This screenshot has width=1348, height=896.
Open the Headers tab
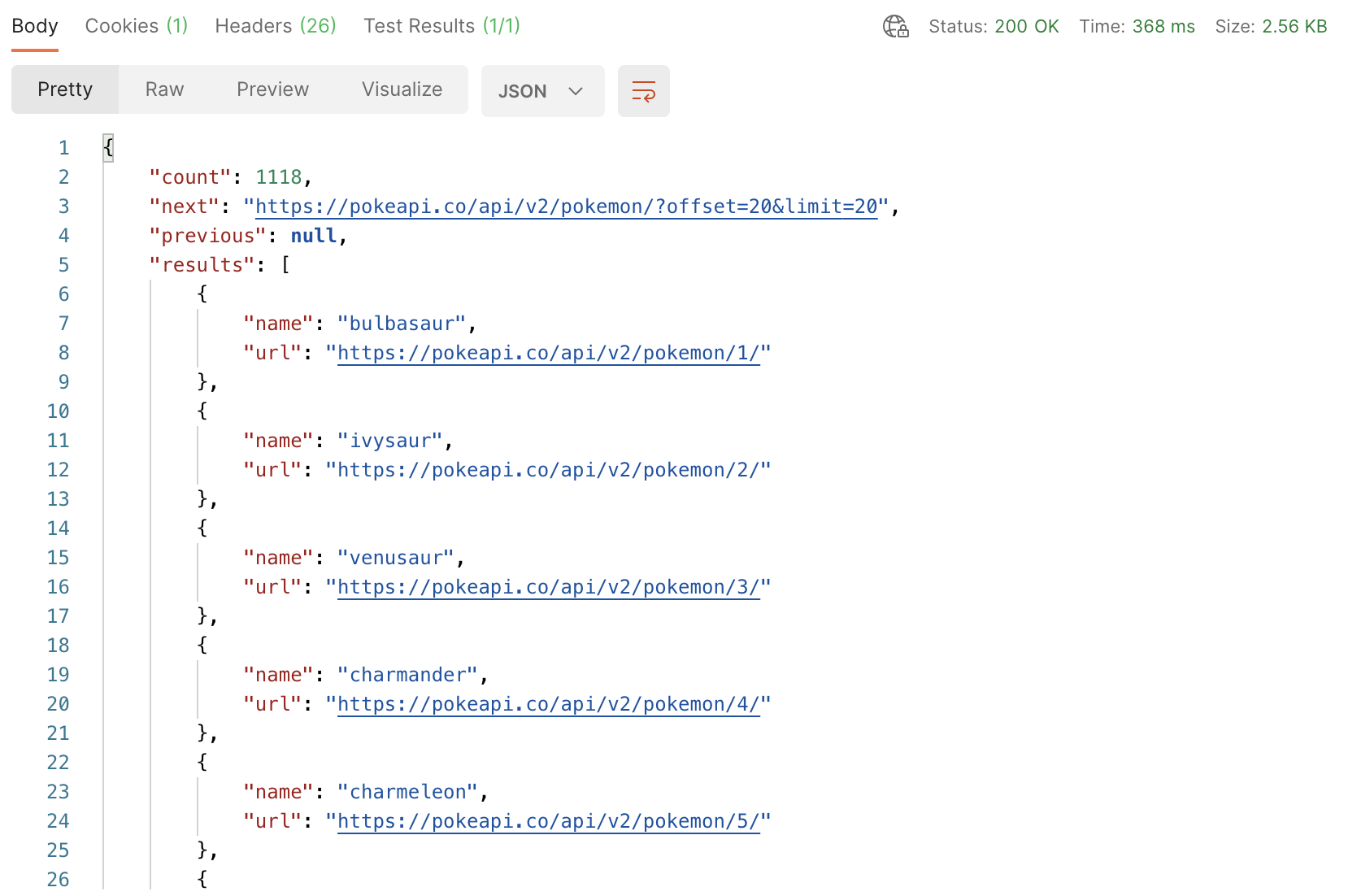coord(275,26)
